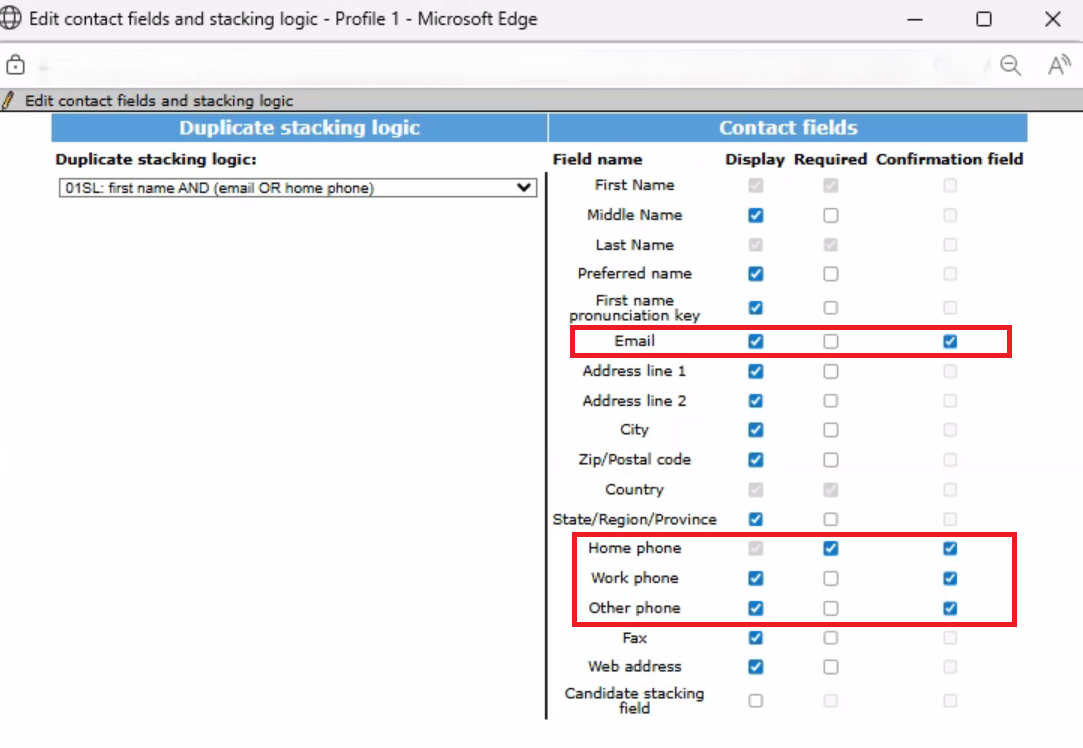Screen dimensions: 1083x748
Task: Uncheck Display for Web address
Action: click(x=755, y=667)
